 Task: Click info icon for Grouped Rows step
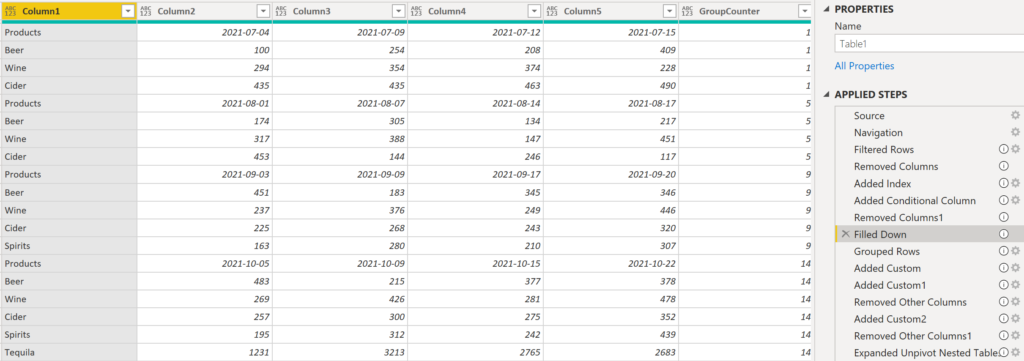[1004, 251]
